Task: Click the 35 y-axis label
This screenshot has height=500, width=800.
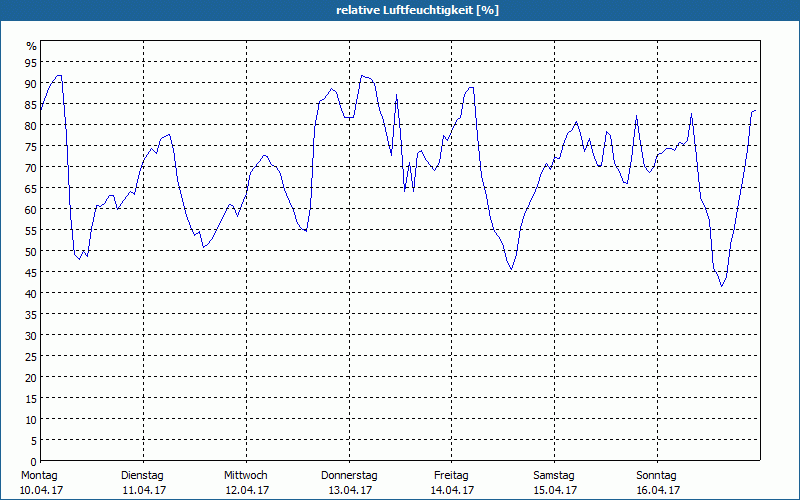Action: (x=31, y=315)
